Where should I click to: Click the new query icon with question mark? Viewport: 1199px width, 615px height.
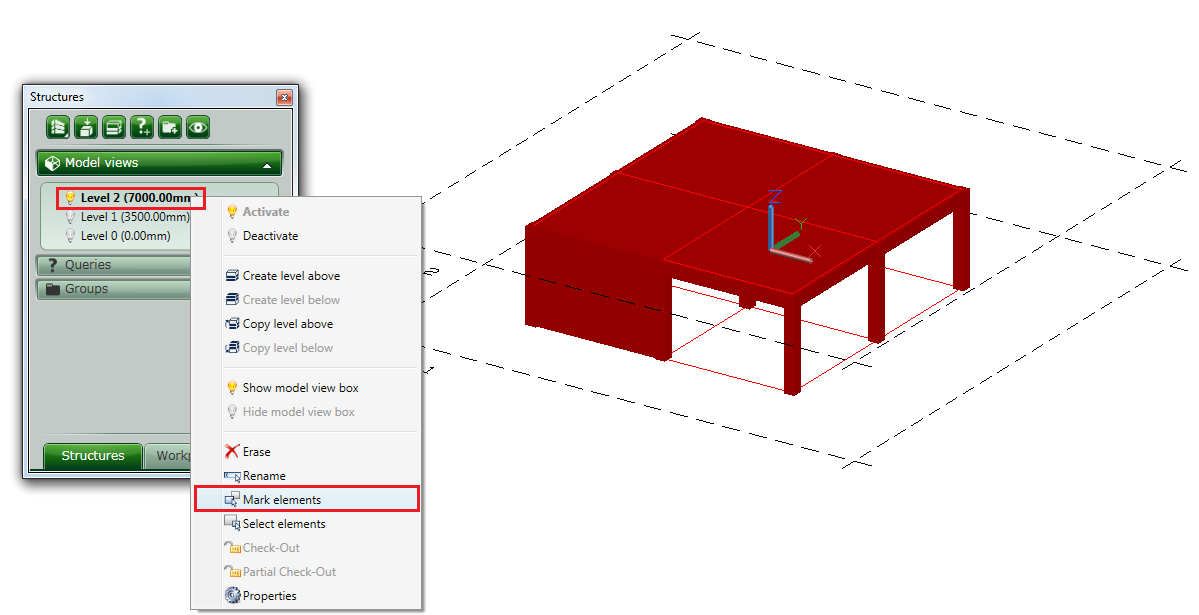click(x=141, y=127)
